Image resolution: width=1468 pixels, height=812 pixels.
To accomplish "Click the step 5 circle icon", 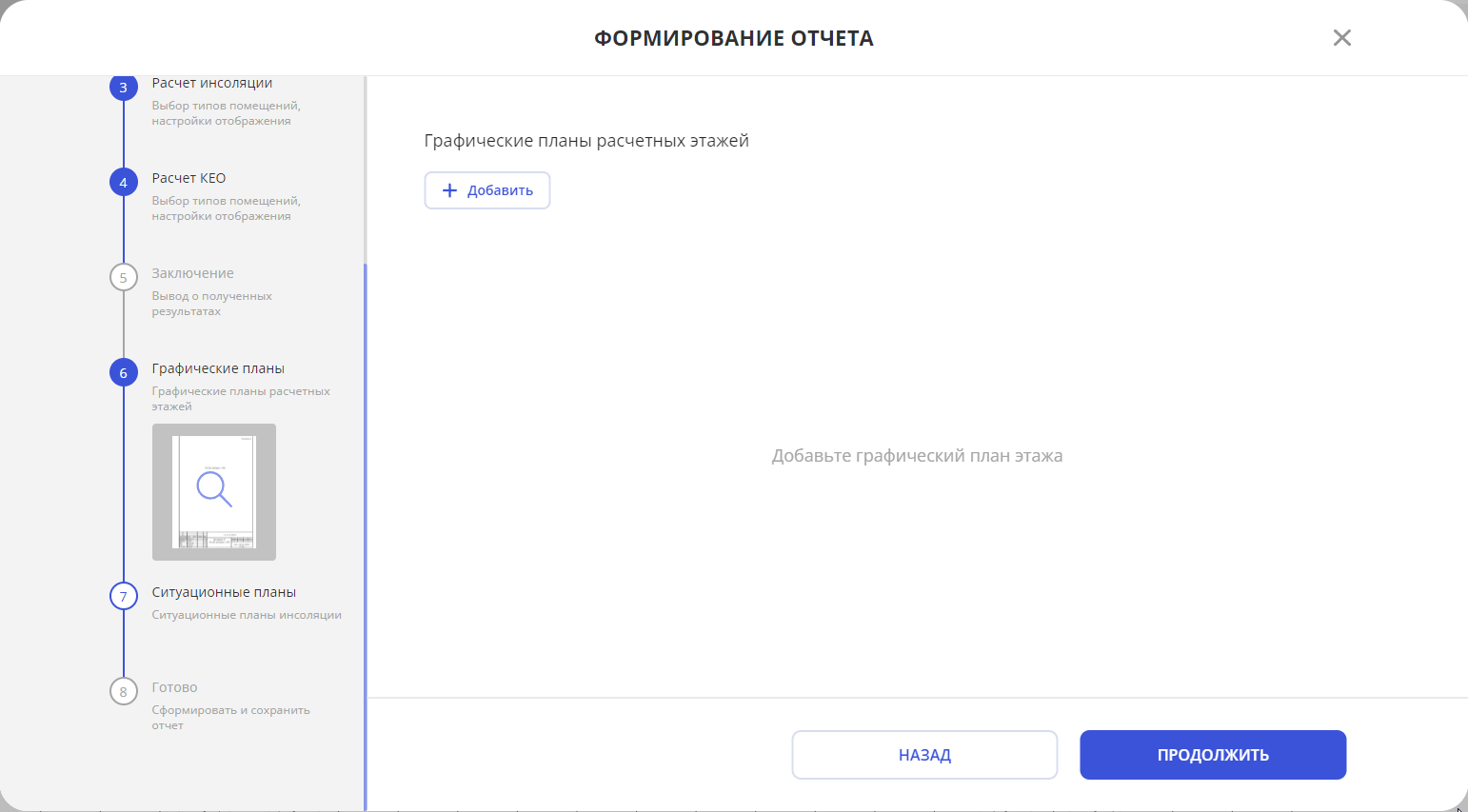I will click(124, 277).
